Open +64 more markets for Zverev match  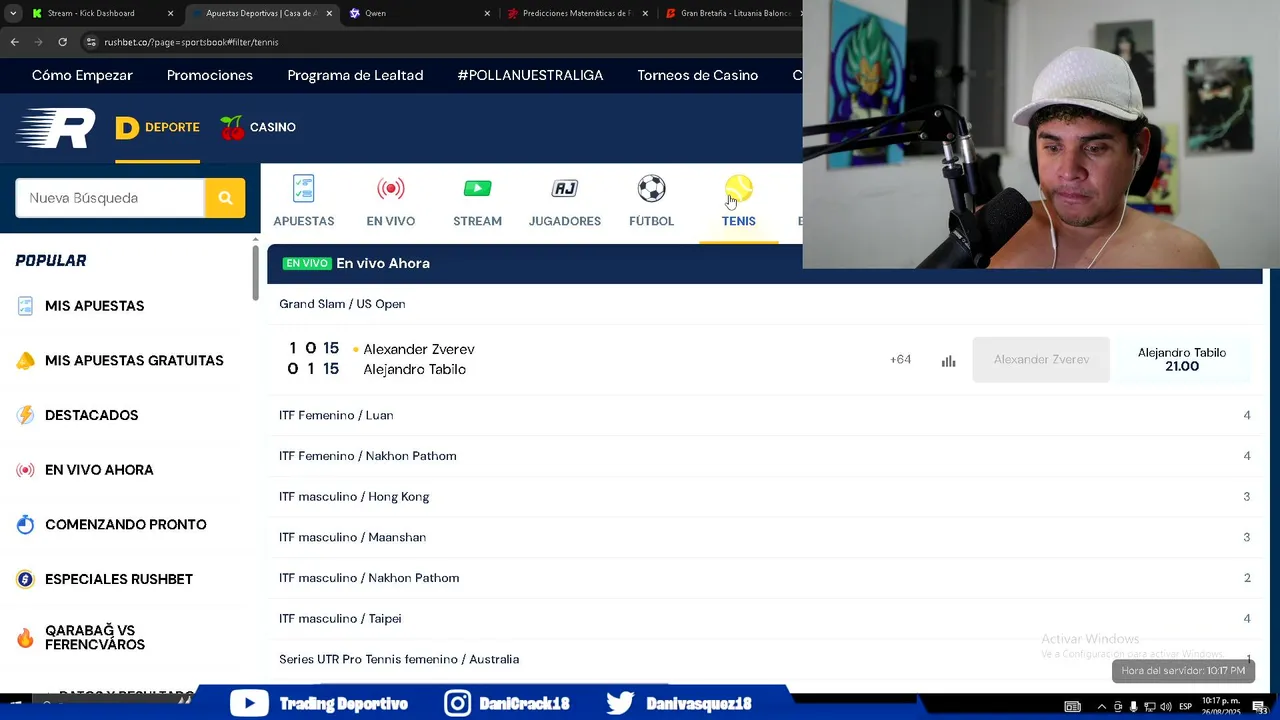click(900, 360)
